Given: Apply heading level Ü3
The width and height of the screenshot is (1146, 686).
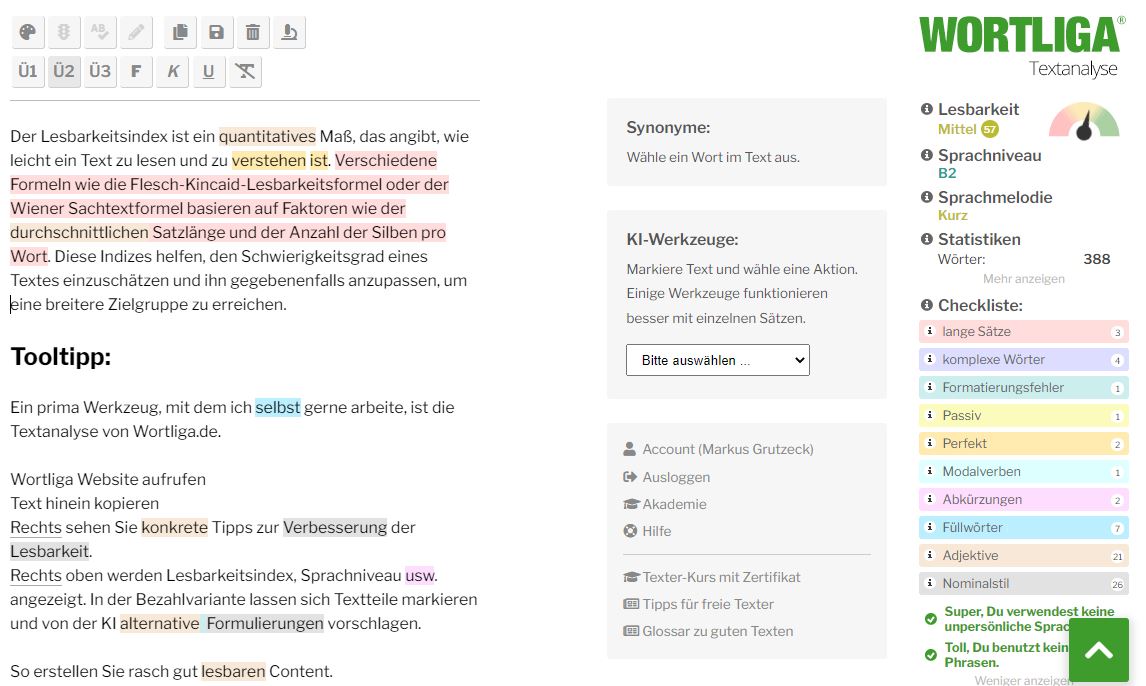Looking at the screenshot, I should [99, 71].
